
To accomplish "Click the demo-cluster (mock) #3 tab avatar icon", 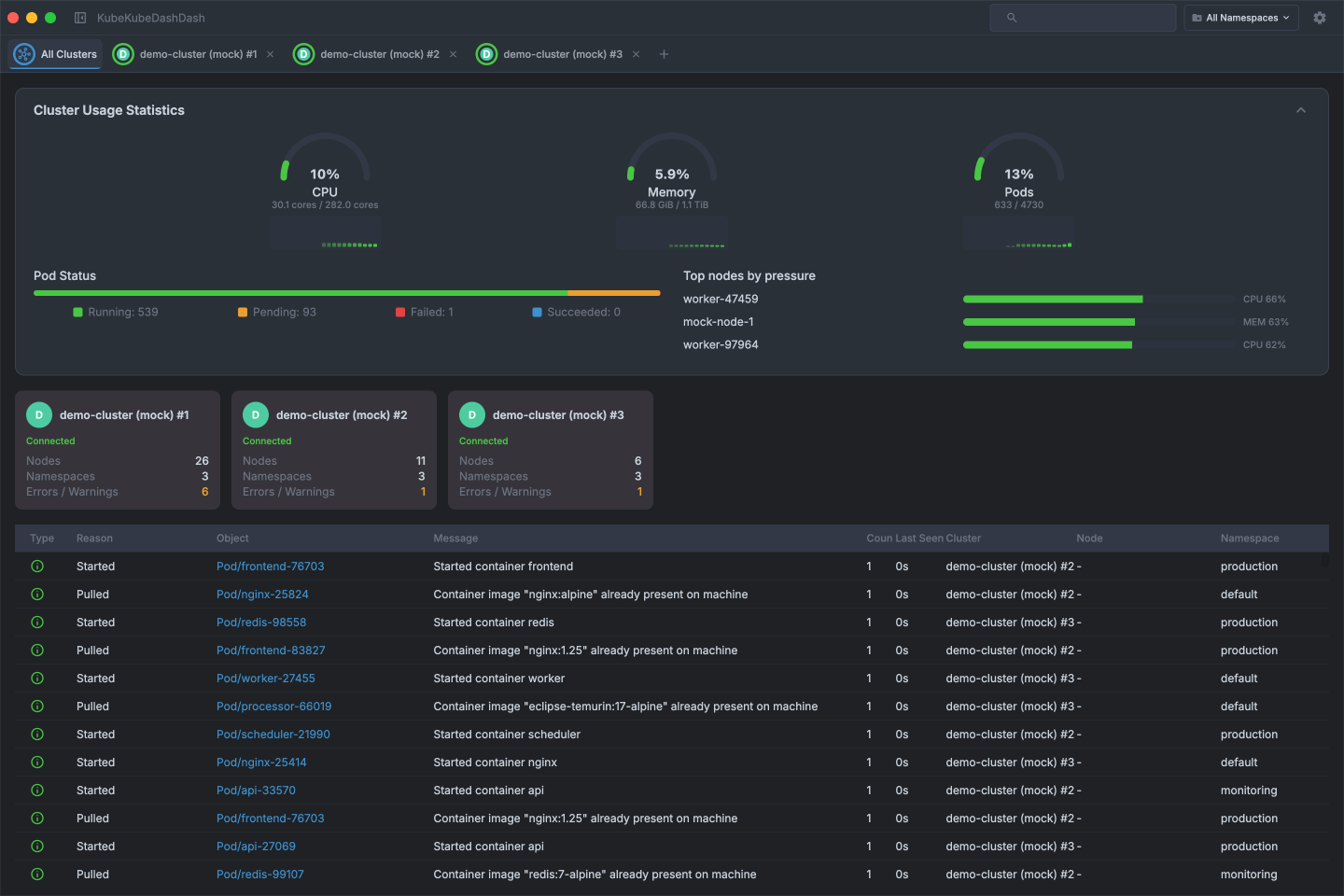I will (x=486, y=54).
